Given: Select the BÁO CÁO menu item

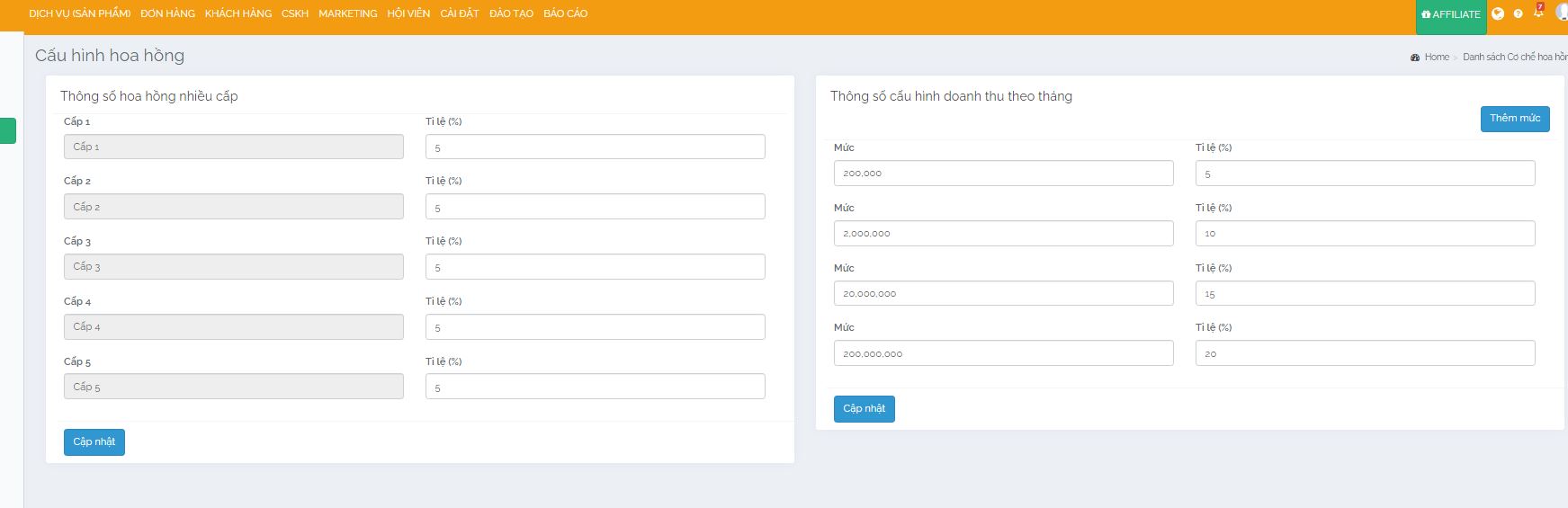Looking at the screenshot, I should (x=565, y=13).
